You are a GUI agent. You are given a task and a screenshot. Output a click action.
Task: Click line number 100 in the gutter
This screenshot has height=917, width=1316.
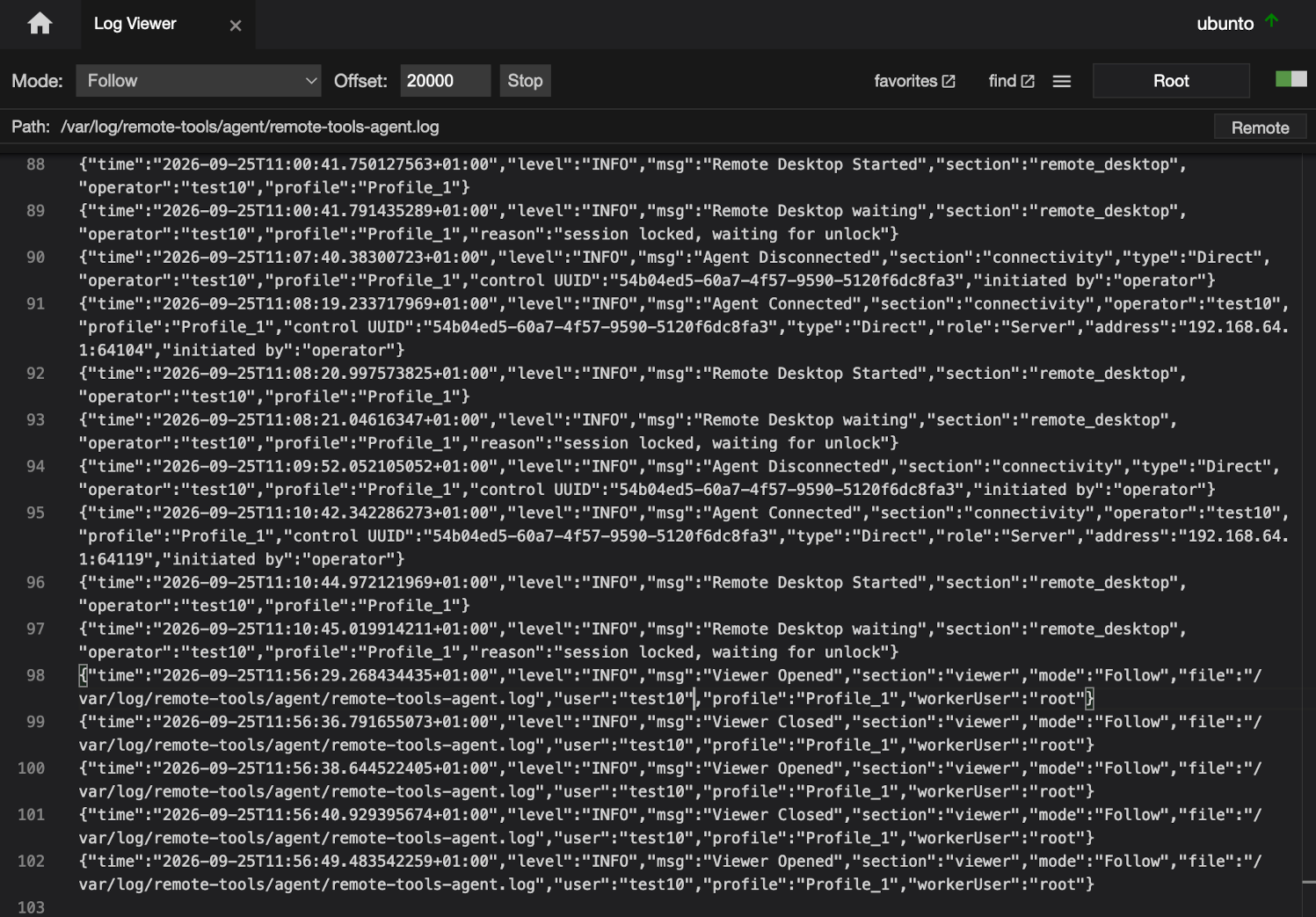click(31, 768)
